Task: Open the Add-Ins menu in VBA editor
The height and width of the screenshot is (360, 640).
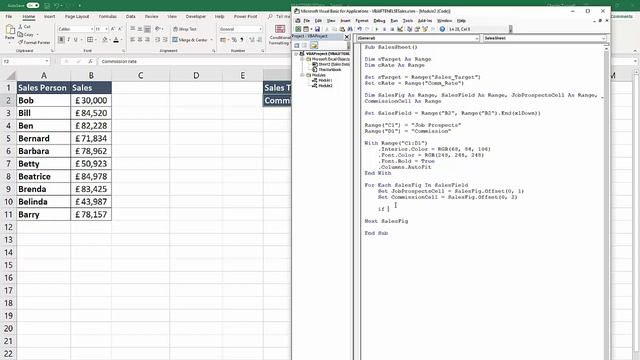Action: pyautogui.click(x=425, y=21)
